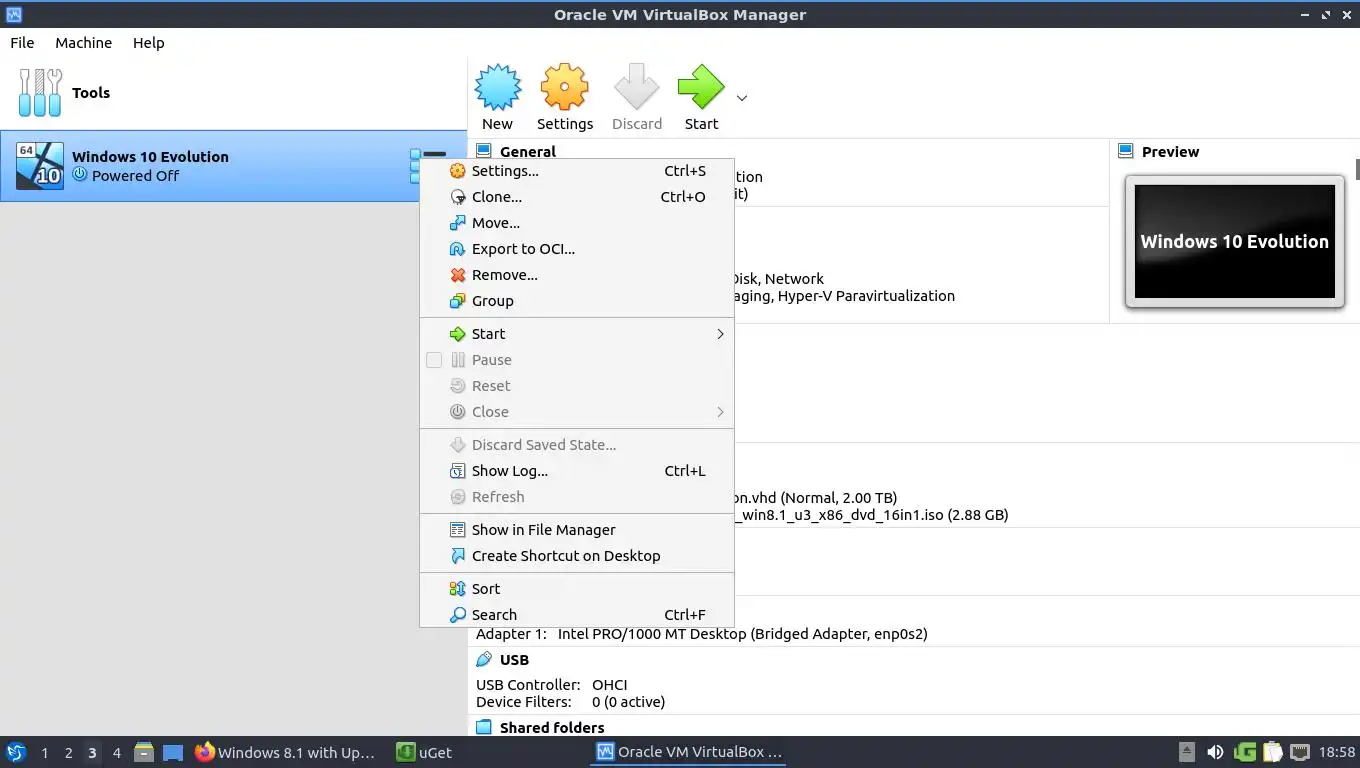
Task: Click the Windows 10 Evolution preview thumbnail
Action: pyautogui.click(x=1235, y=241)
